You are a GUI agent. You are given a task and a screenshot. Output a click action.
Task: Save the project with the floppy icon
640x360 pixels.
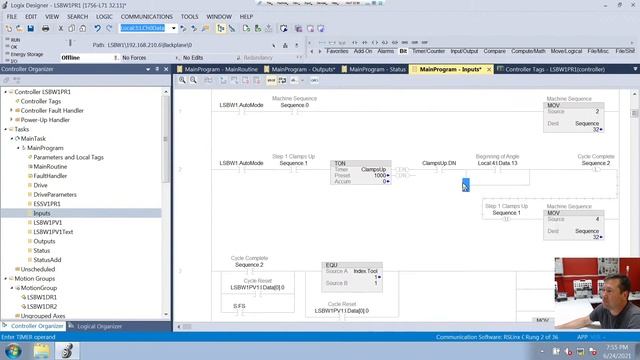tap(31, 28)
